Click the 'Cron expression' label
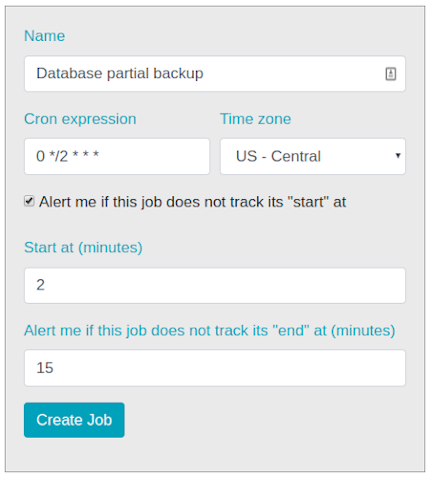 (80, 119)
